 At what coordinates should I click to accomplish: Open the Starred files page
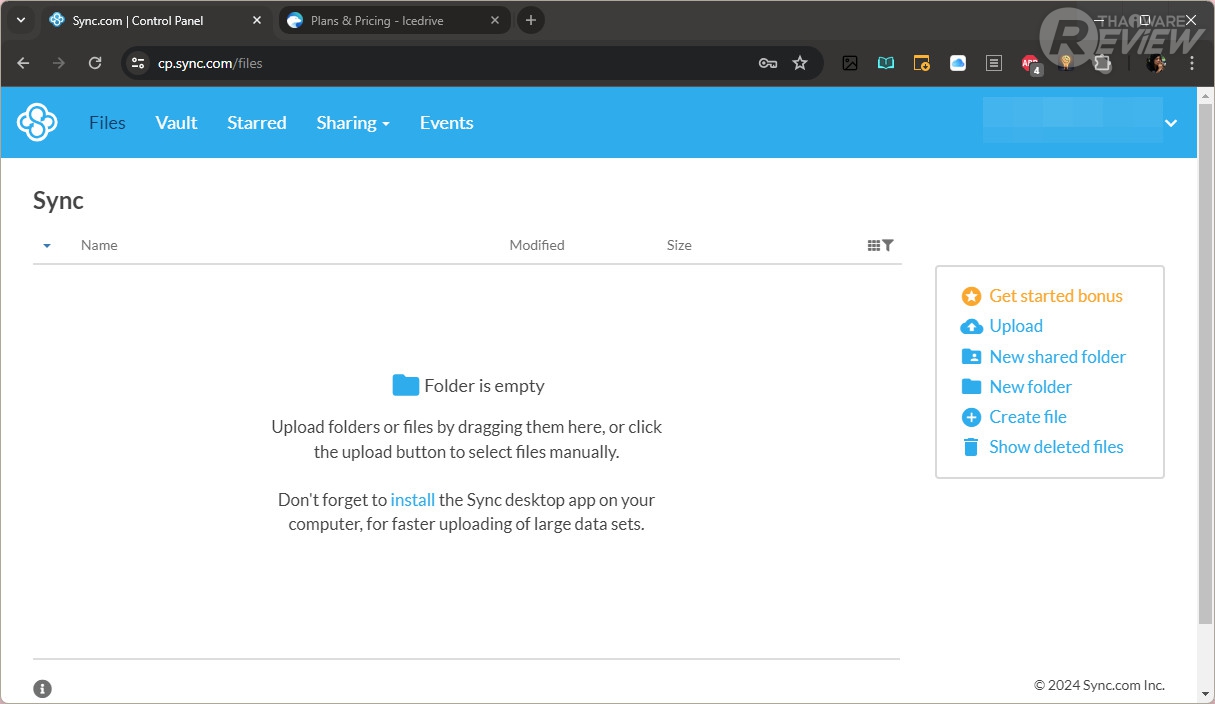pyautogui.click(x=257, y=123)
